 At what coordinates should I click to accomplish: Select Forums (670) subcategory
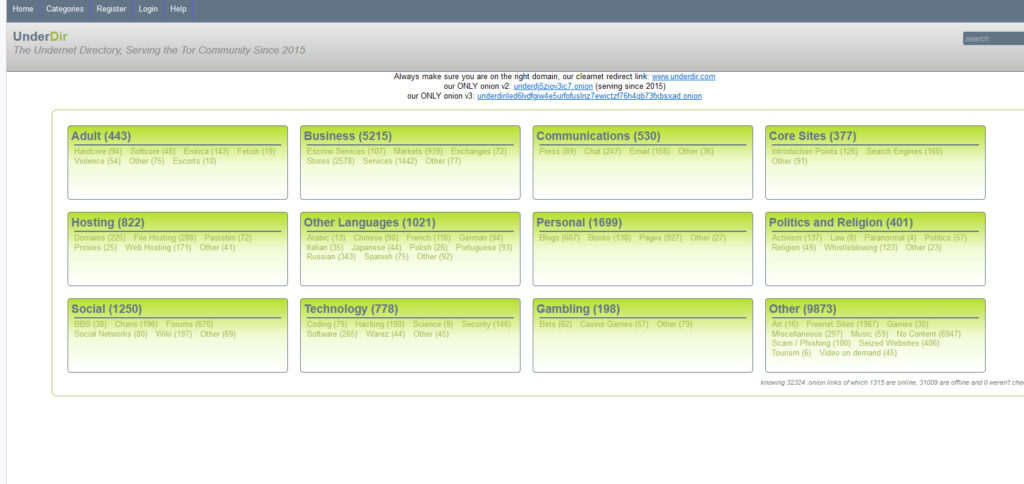click(x=189, y=324)
